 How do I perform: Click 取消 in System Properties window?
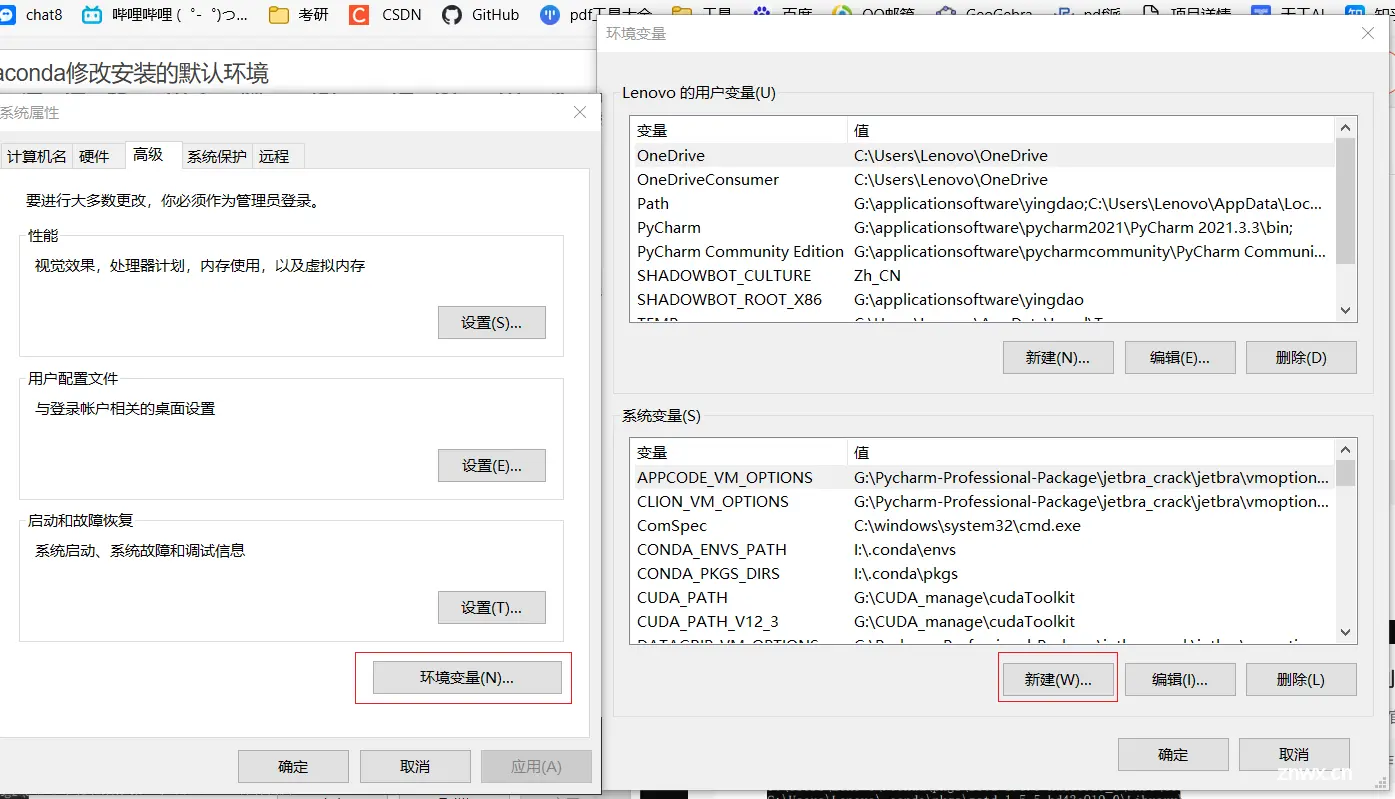pyautogui.click(x=415, y=766)
